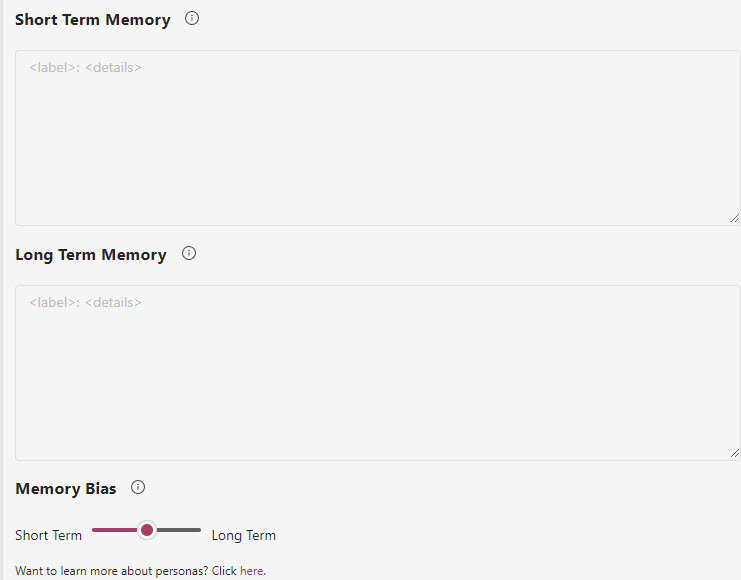Click the Memory Bias slider handle
The height and width of the screenshot is (580, 741).
pos(147,530)
